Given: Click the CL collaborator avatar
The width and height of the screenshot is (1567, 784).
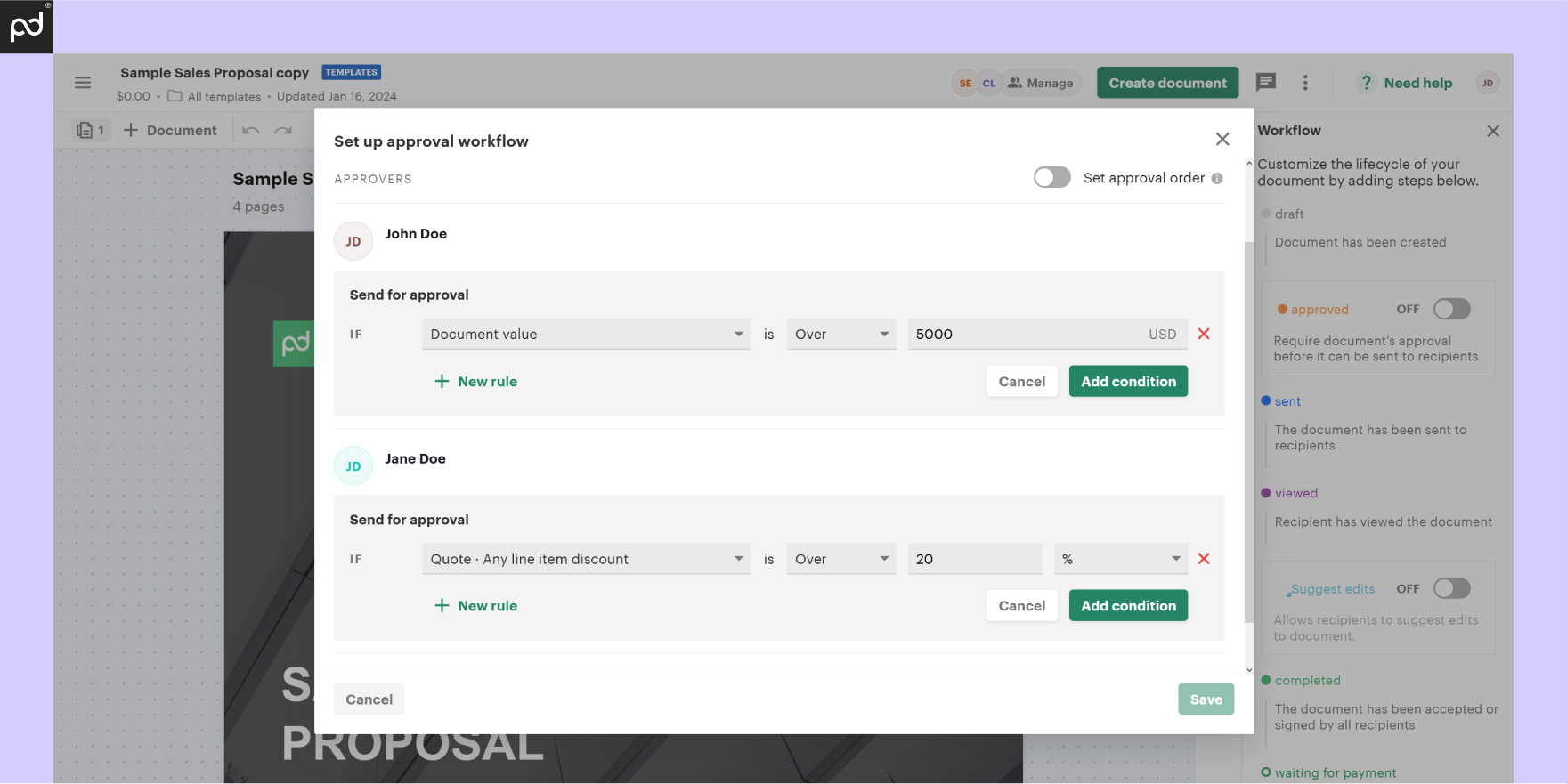Looking at the screenshot, I should click(989, 83).
